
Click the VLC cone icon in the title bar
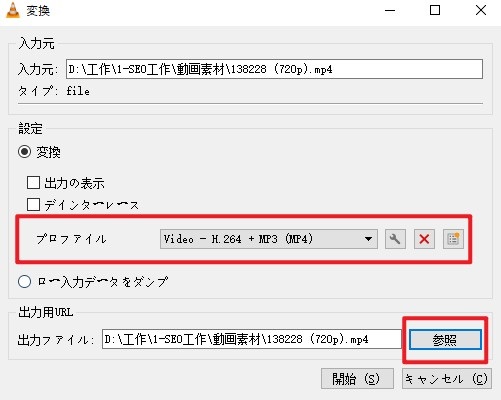click(13, 10)
